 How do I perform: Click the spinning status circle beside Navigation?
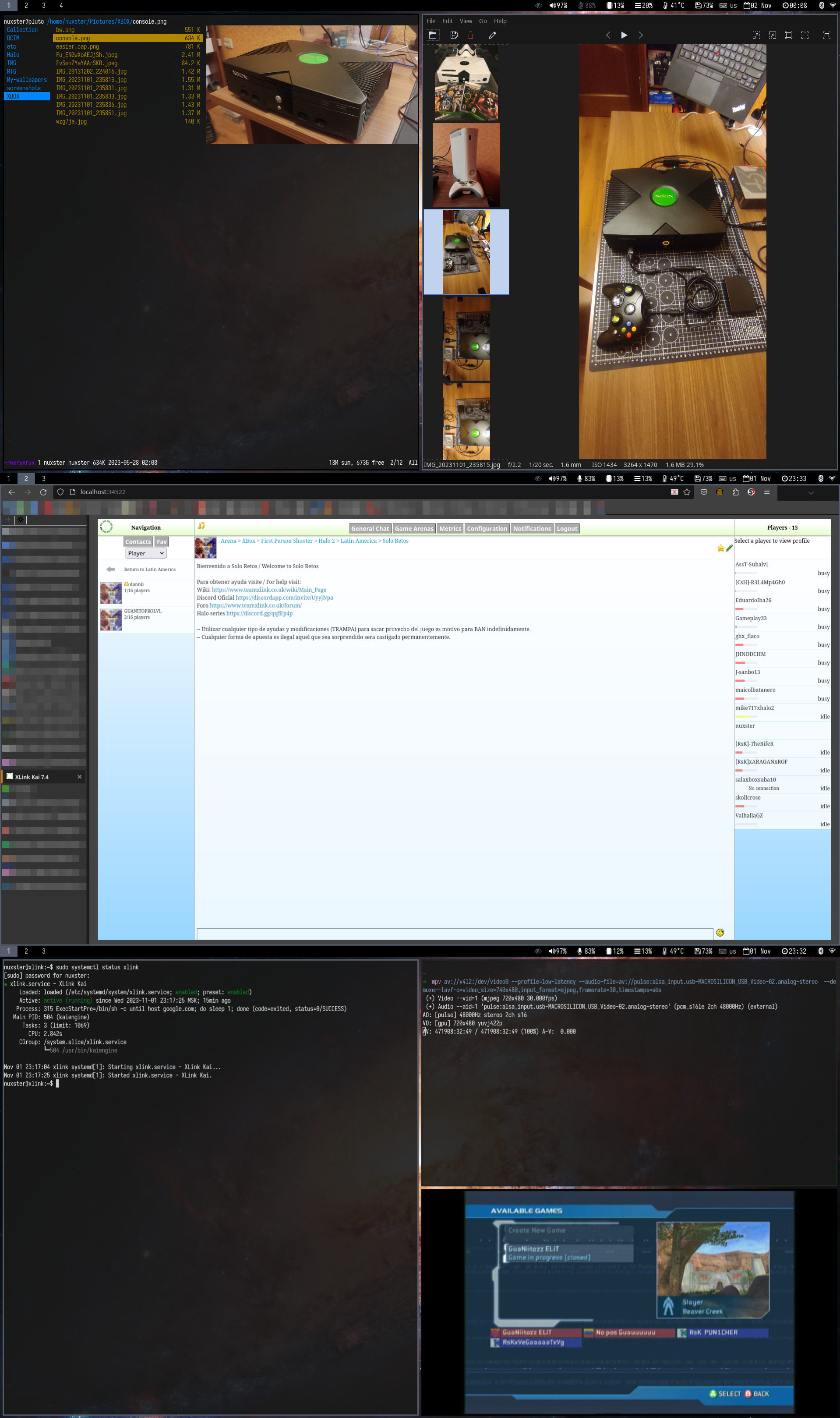106,527
